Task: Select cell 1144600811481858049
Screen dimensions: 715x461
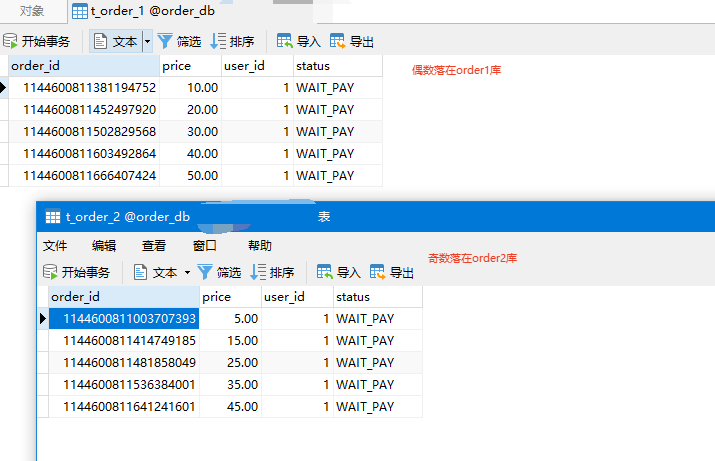Action: point(124,363)
